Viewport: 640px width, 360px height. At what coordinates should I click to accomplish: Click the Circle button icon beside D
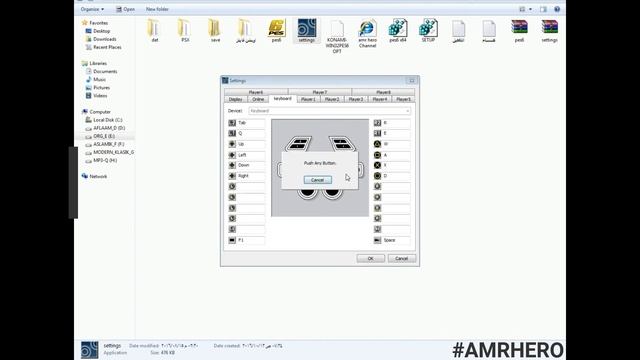click(377, 176)
